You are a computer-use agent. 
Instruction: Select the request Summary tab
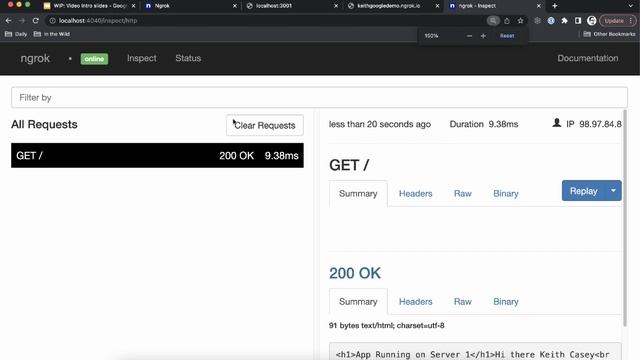pos(358,193)
